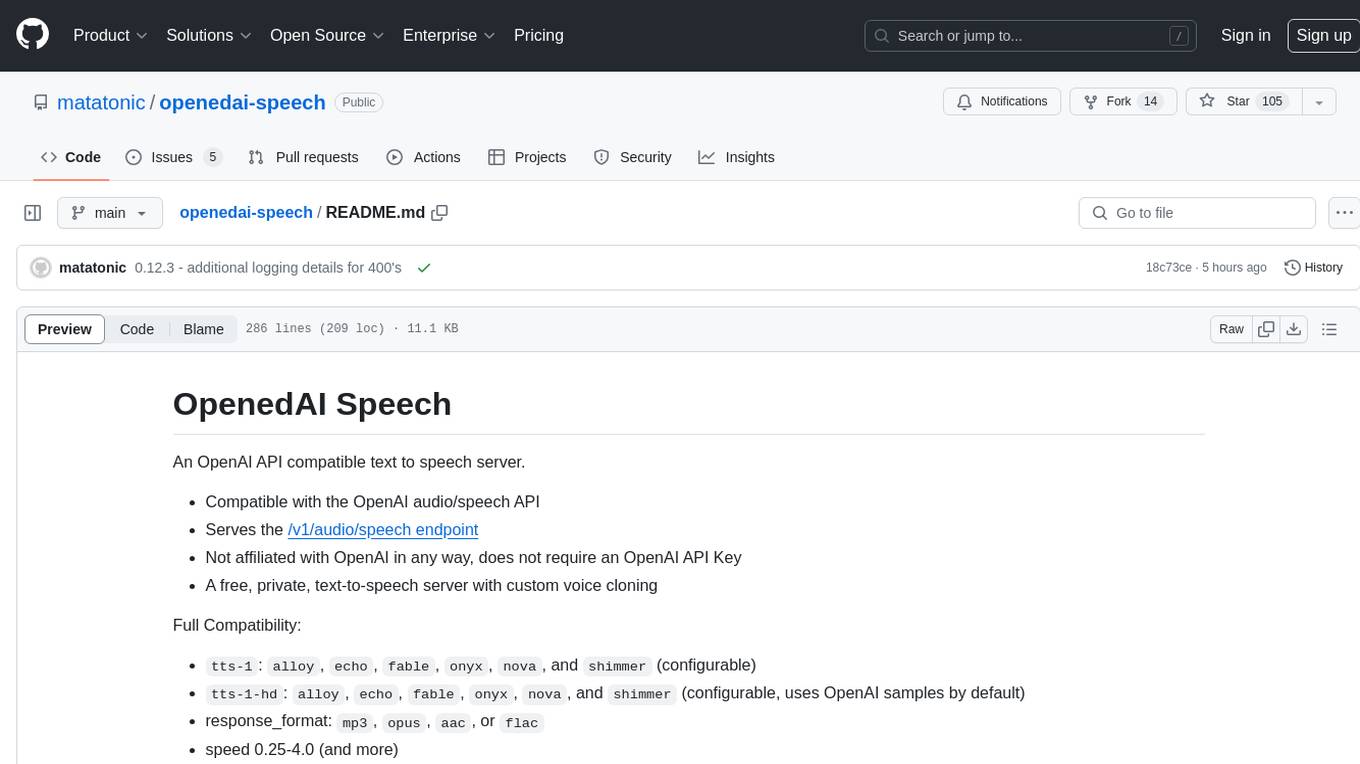Click the Star count 105
Screen dimensions: 1360x764
click(x=1272, y=102)
